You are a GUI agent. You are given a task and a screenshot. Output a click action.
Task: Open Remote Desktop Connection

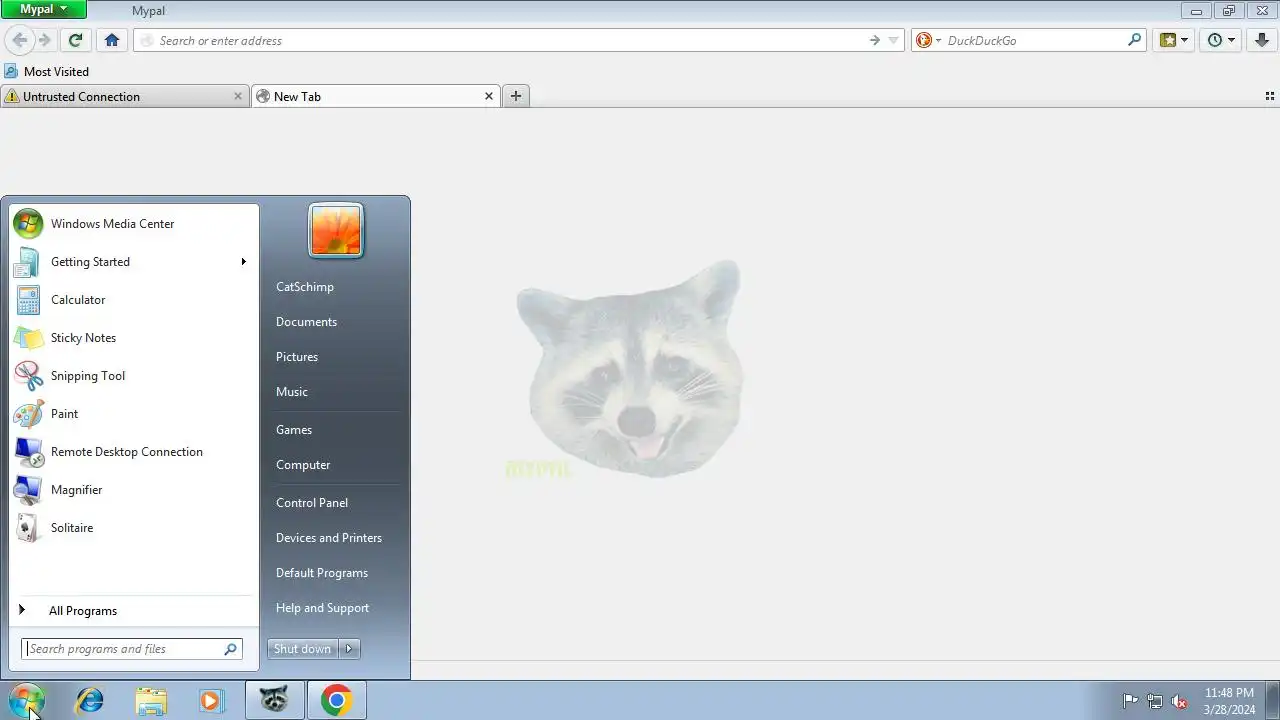[x=134, y=452]
